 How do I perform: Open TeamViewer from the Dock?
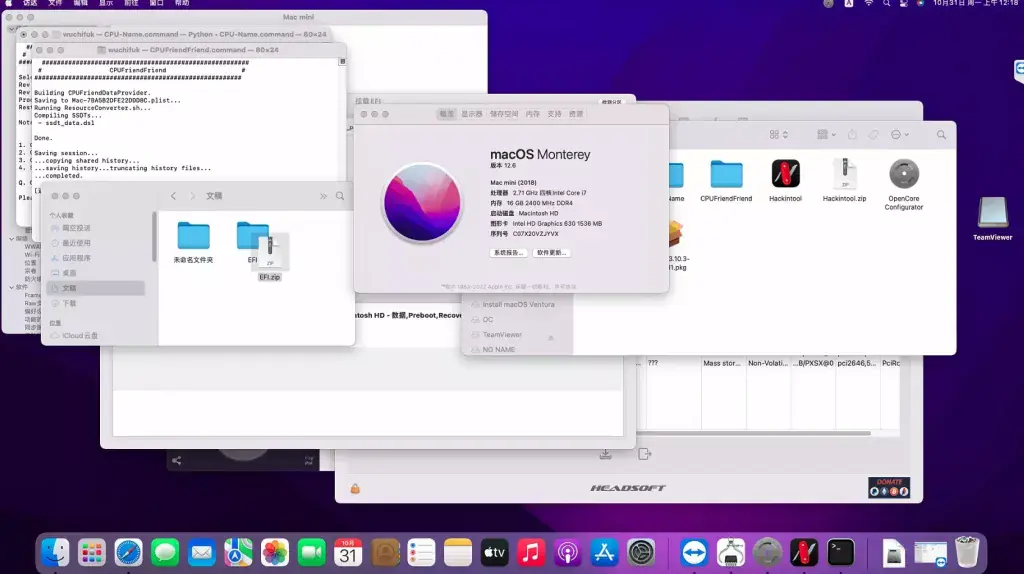pyautogui.click(x=694, y=553)
